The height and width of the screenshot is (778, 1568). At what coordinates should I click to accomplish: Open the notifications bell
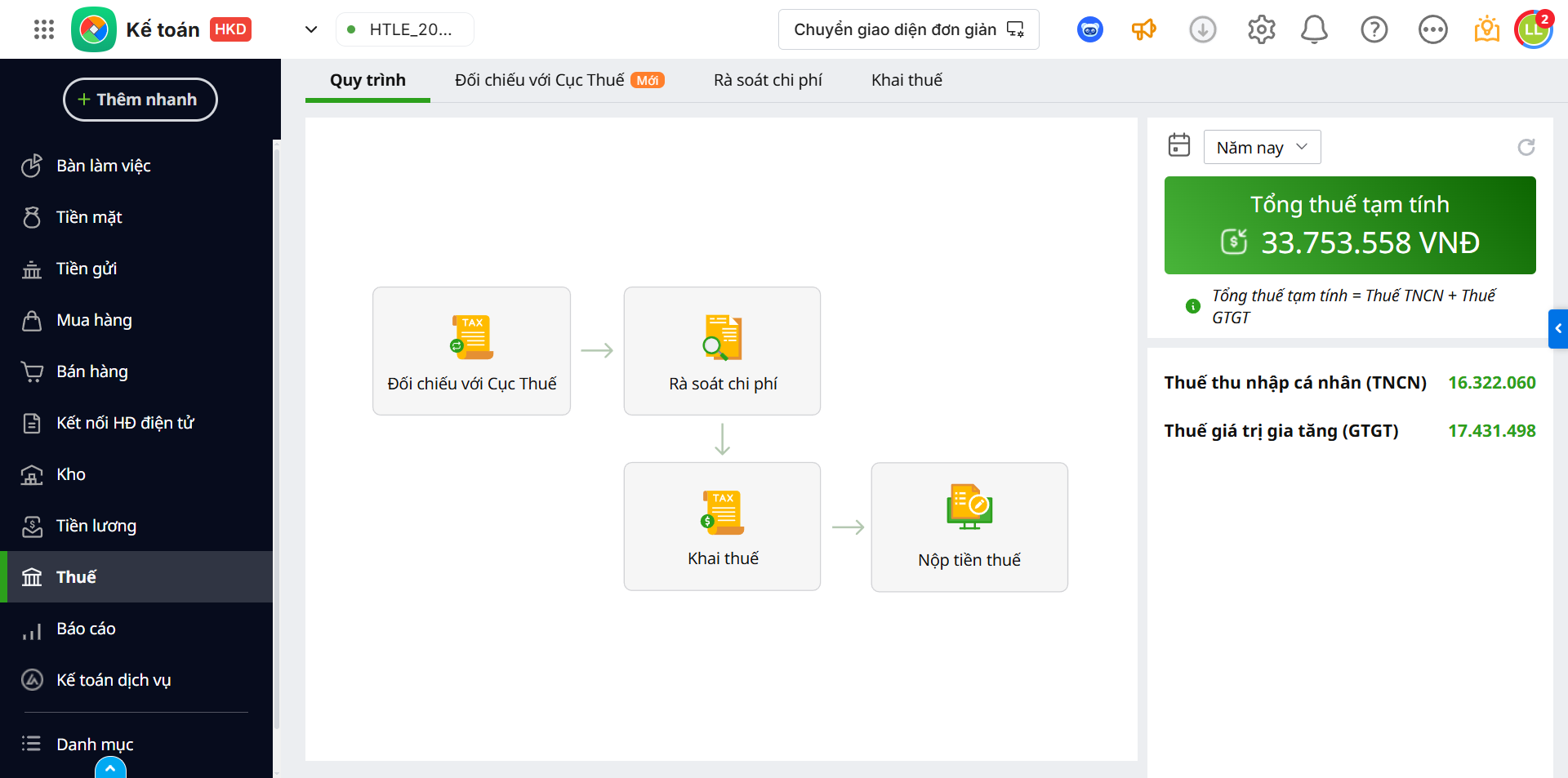[x=1314, y=30]
